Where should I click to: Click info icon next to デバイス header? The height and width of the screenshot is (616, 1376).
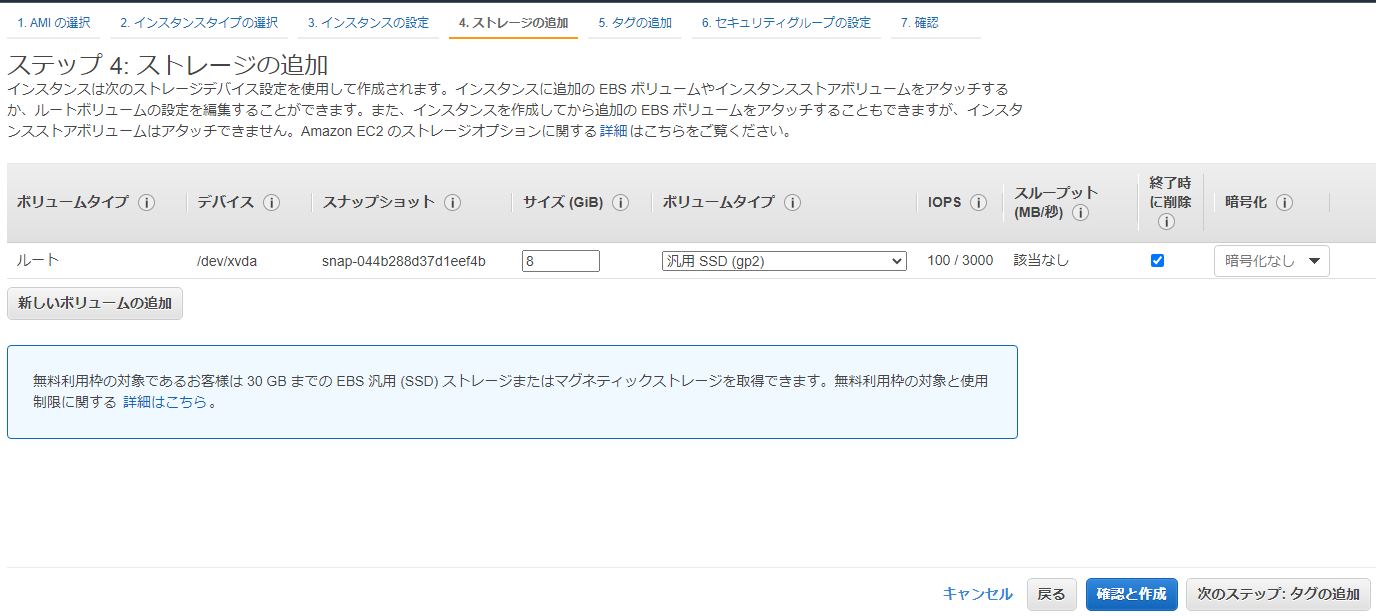[271, 202]
